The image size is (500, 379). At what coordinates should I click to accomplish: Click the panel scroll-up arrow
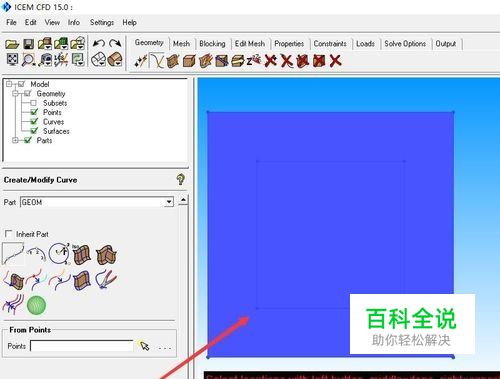point(183,200)
